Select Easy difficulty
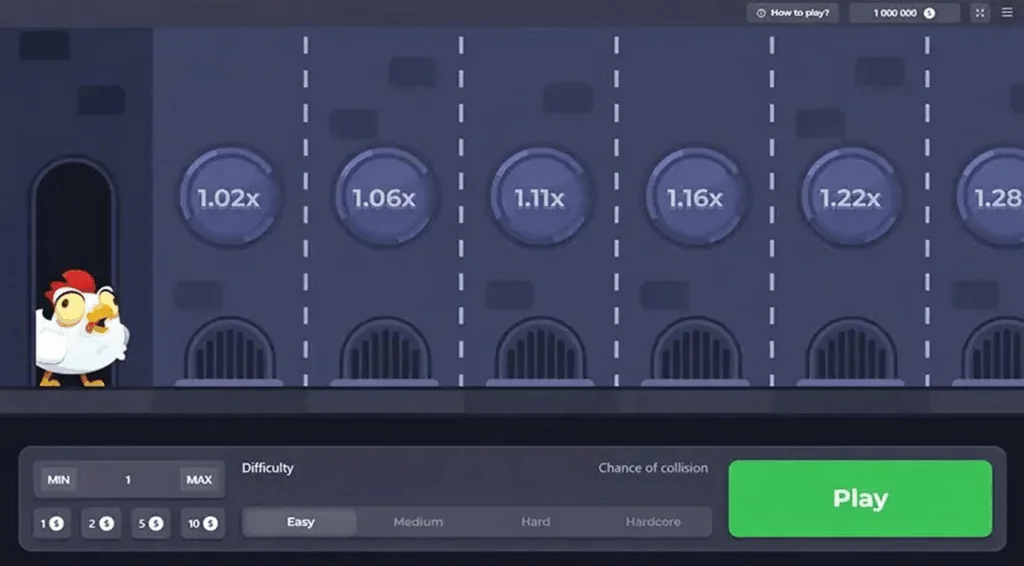The width and height of the screenshot is (1024, 566). pos(300,522)
